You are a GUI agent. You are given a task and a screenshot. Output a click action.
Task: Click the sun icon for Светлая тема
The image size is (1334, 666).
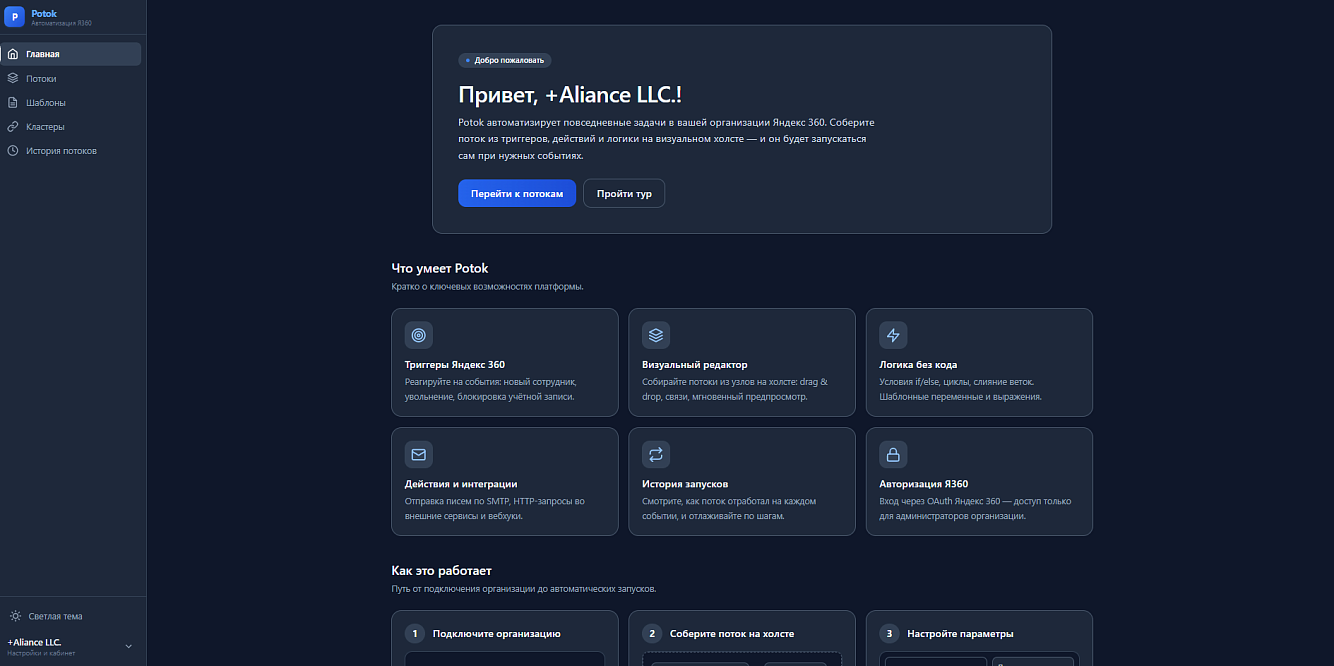click(15, 616)
